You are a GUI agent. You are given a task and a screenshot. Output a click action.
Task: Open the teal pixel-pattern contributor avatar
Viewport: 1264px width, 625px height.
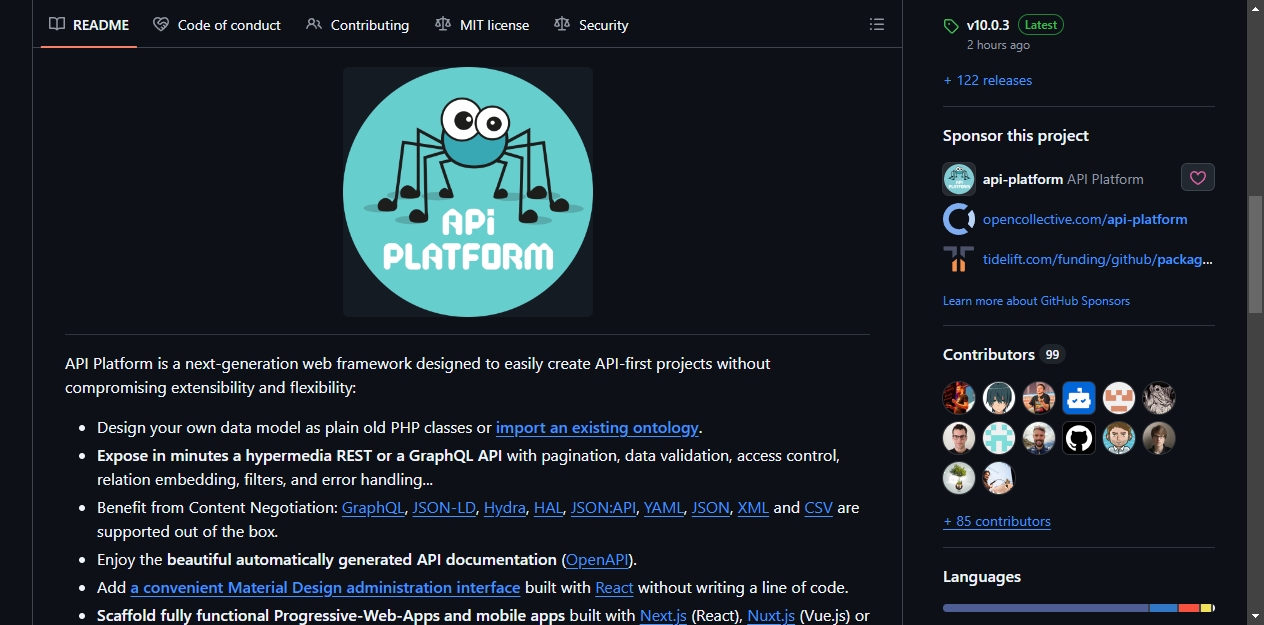point(999,438)
